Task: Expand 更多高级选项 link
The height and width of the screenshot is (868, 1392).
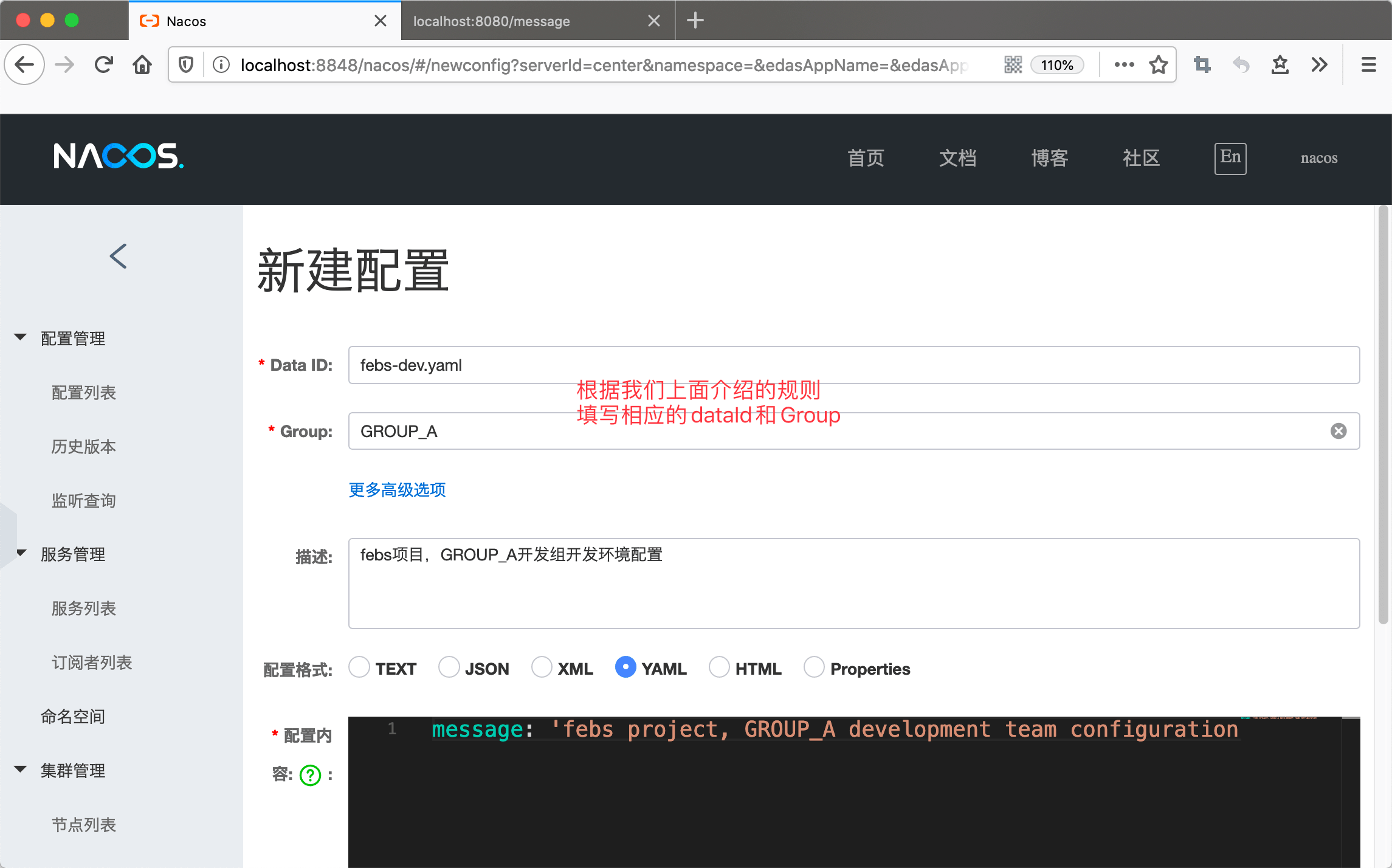Action: (x=398, y=490)
